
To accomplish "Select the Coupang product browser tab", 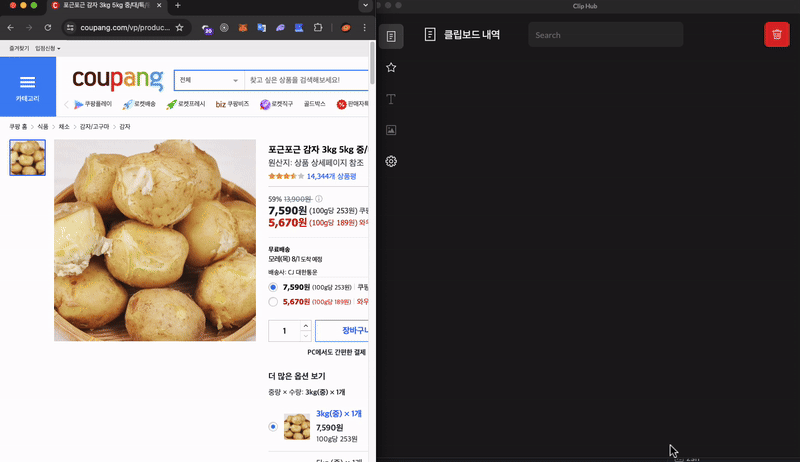I will click(107, 5).
